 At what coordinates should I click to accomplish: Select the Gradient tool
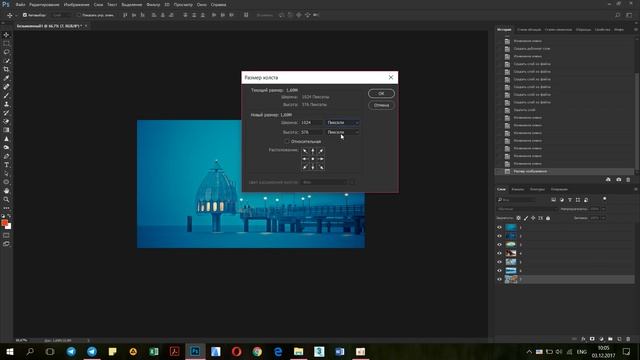(x=6, y=130)
